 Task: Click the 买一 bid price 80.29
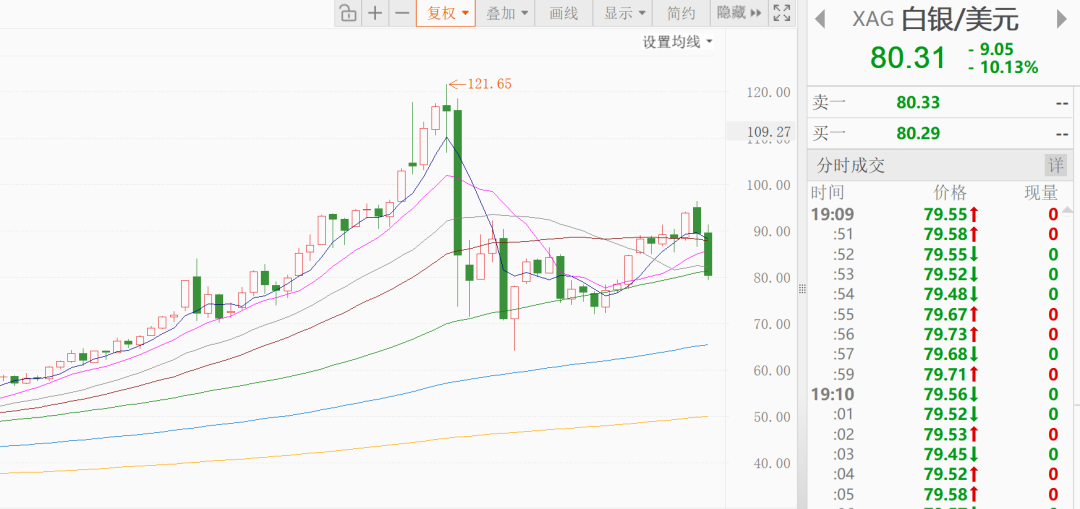click(918, 133)
